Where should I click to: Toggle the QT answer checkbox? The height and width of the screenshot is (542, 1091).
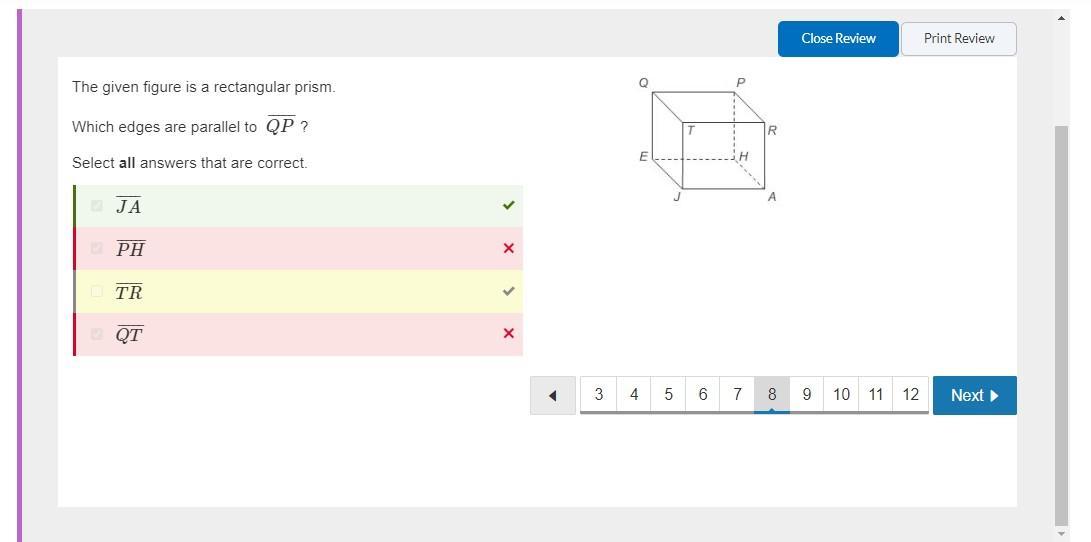tap(97, 334)
